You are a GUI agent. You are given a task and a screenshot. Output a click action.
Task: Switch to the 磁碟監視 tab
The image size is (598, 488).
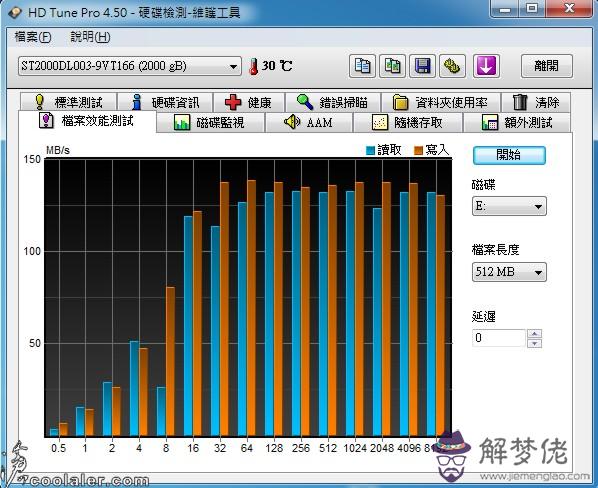coord(210,122)
